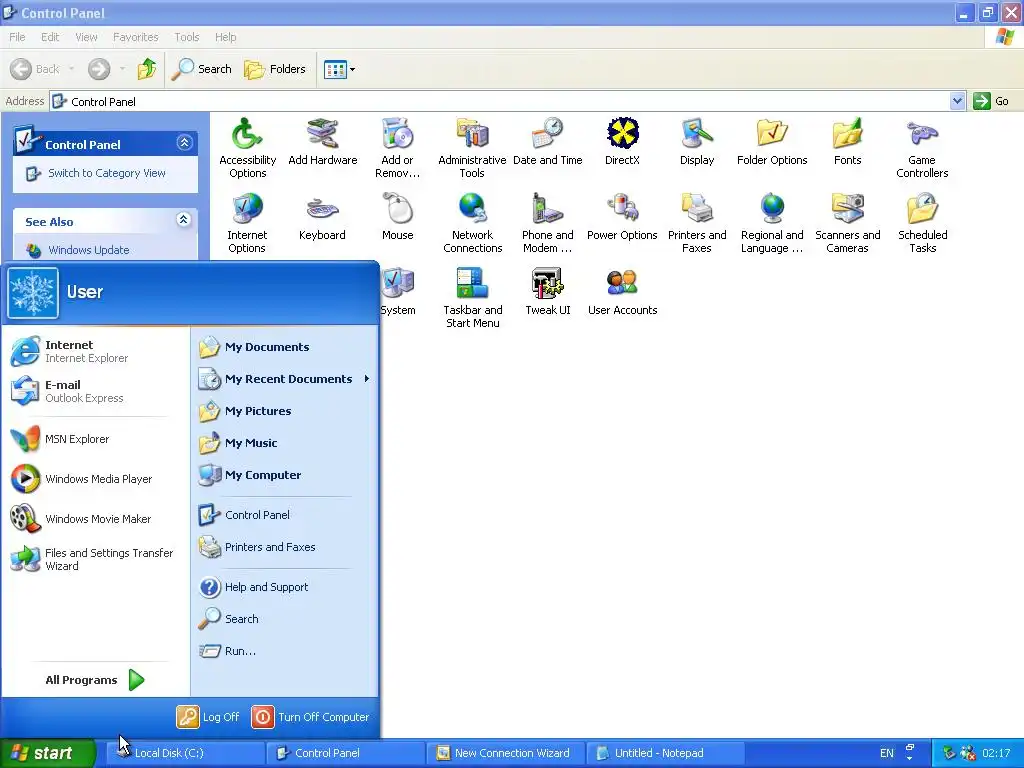Open the Fonts folder icon
Viewport: 1024px width, 768px height.
[847, 142]
